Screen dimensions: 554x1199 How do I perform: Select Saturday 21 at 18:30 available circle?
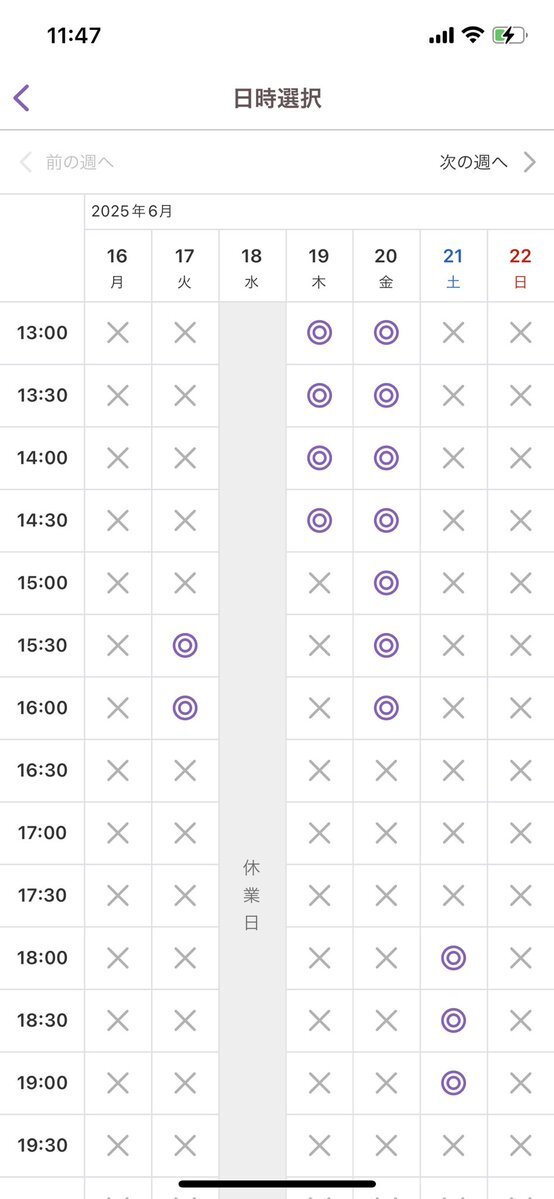(x=454, y=1020)
